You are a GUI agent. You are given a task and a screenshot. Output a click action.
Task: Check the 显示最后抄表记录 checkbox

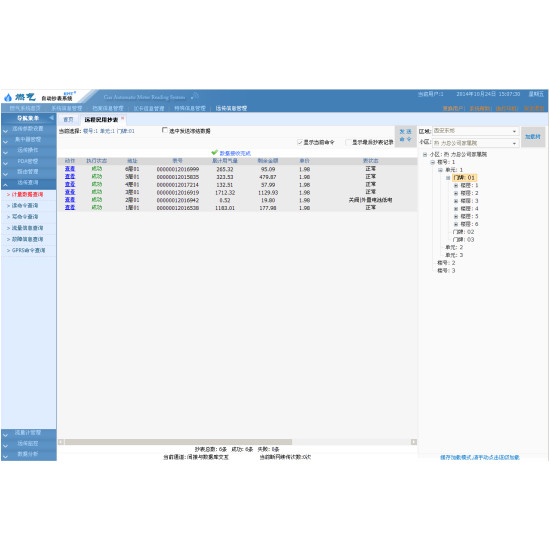(x=348, y=142)
